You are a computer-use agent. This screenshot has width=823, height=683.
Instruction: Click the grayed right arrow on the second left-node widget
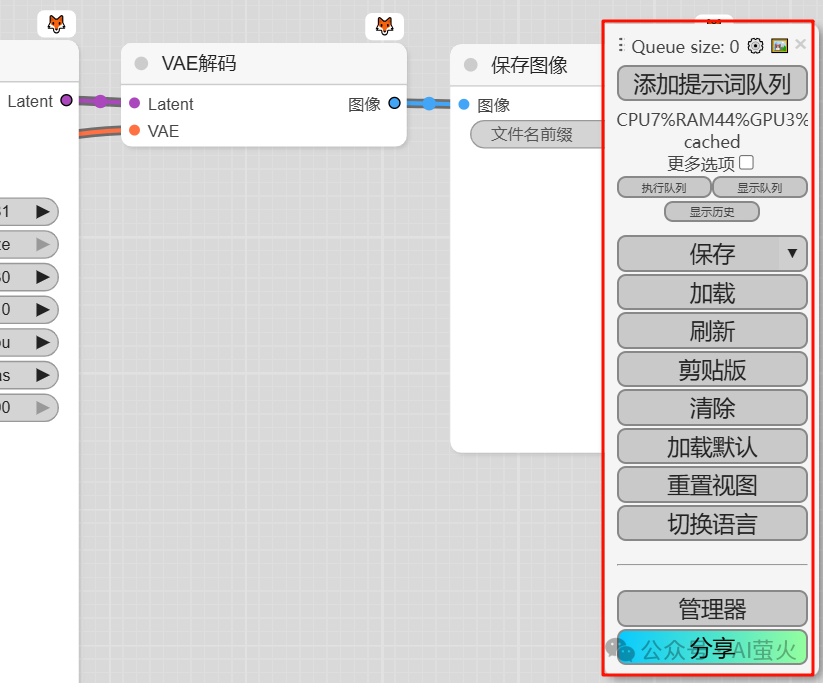43,244
